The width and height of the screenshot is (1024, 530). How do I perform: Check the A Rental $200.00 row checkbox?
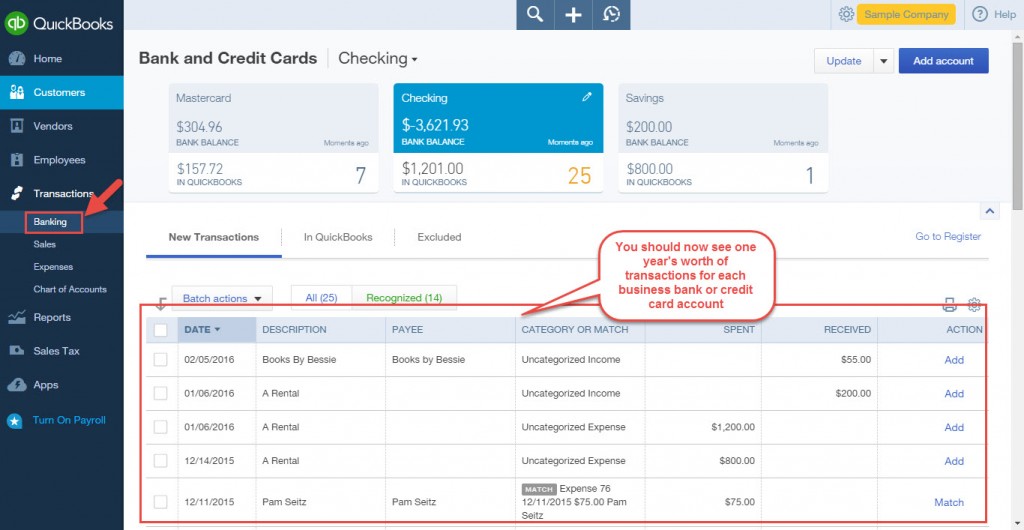pyautogui.click(x=161, y=394)
